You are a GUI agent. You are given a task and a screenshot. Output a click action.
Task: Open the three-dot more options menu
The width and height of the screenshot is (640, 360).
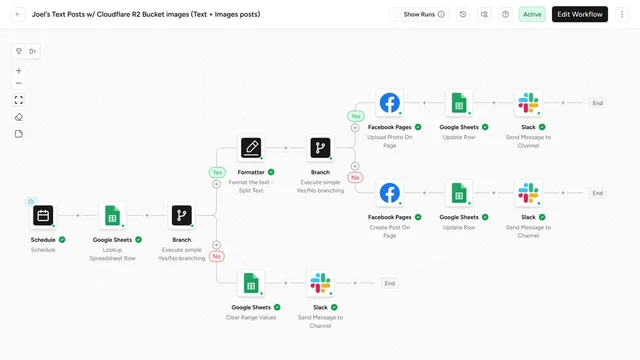click(622, 14)
